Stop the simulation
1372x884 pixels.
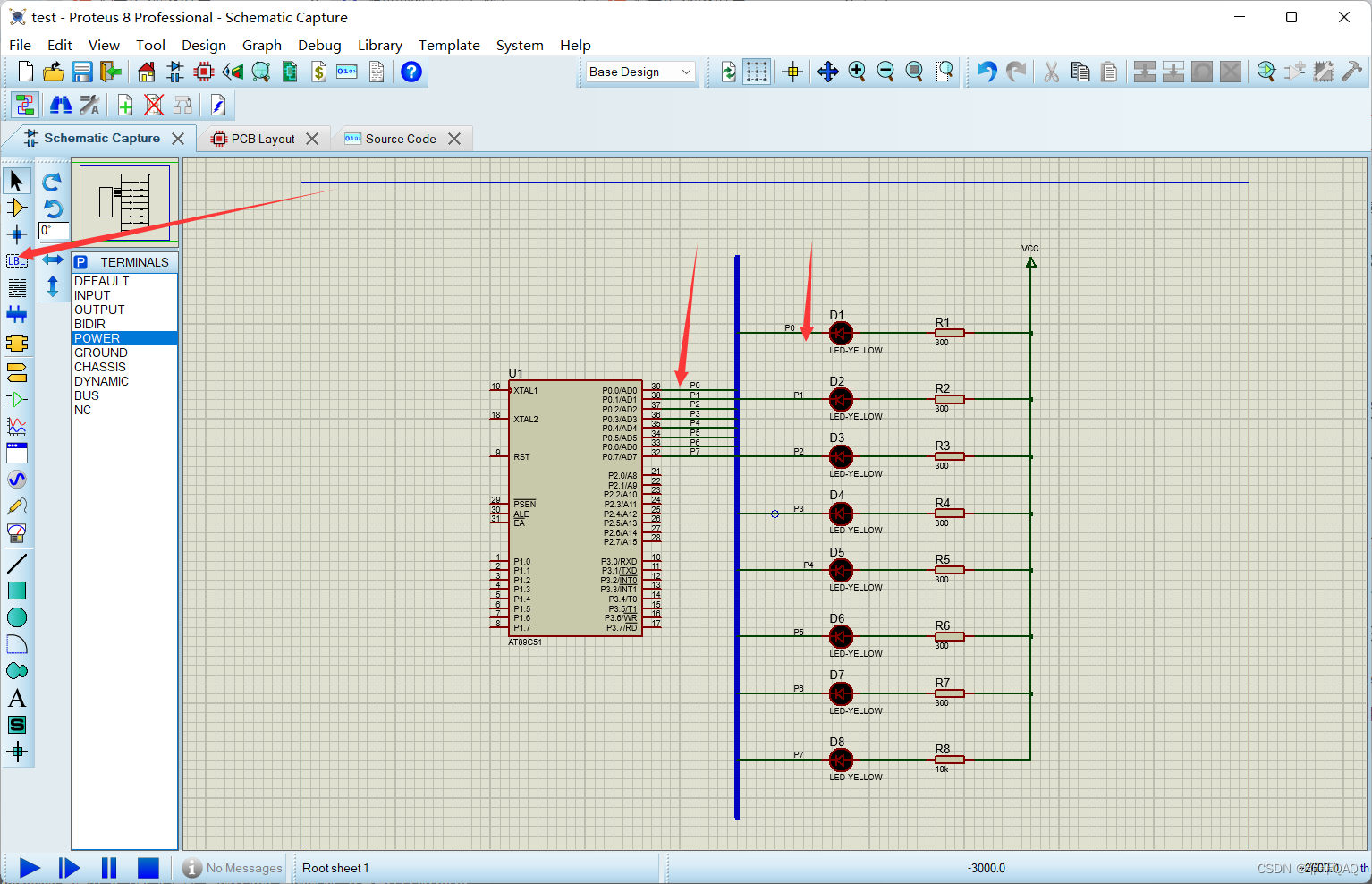[x=148, y=868]
